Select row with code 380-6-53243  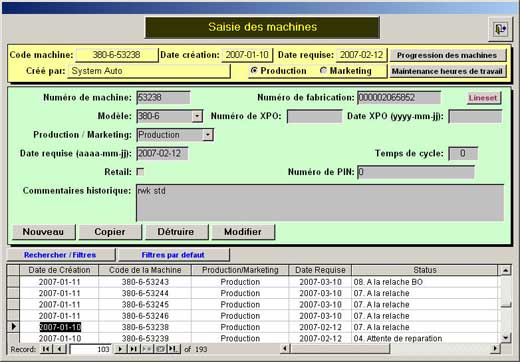253,282
